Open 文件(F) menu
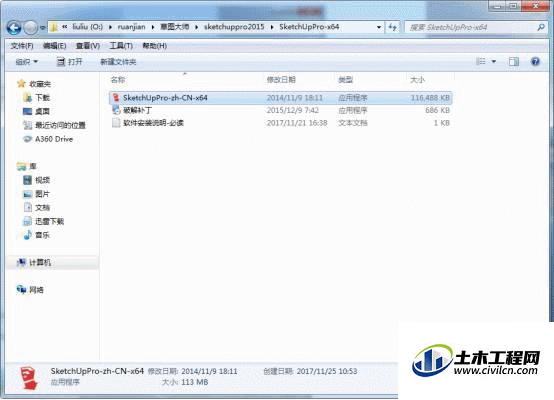 [22, 46]
